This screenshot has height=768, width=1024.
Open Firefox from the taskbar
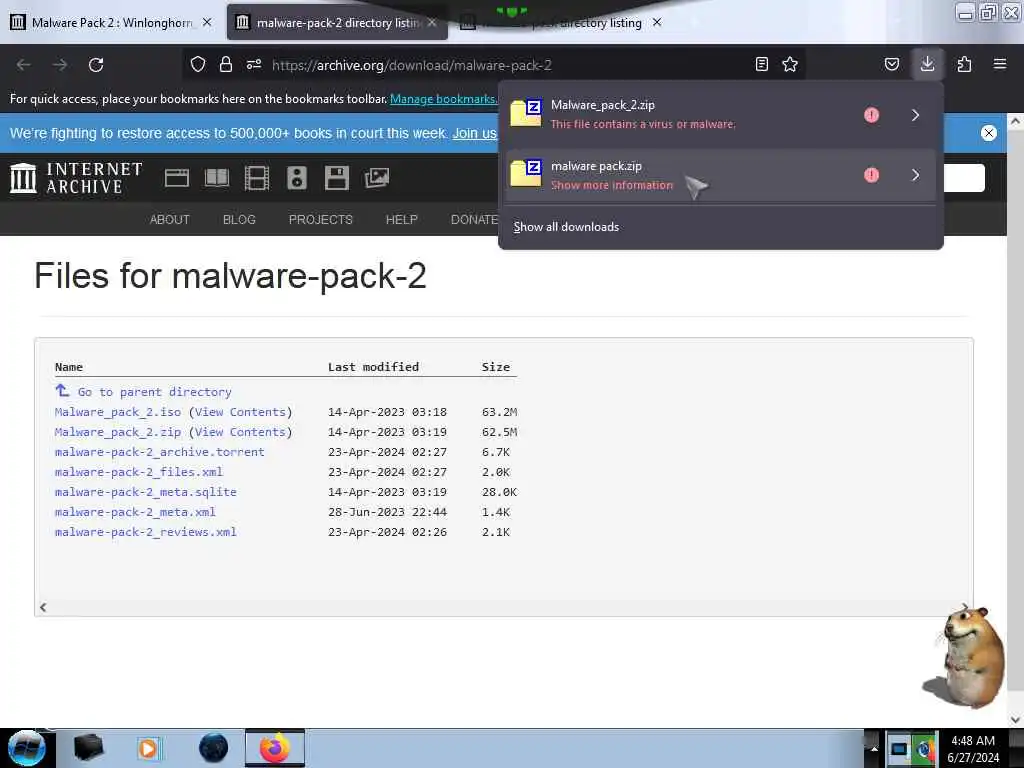click(x=275, y=748)
